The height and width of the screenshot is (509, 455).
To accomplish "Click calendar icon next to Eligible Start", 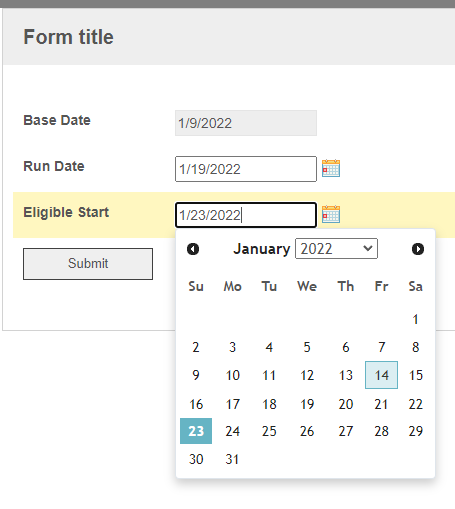I will tap(331, 214).
